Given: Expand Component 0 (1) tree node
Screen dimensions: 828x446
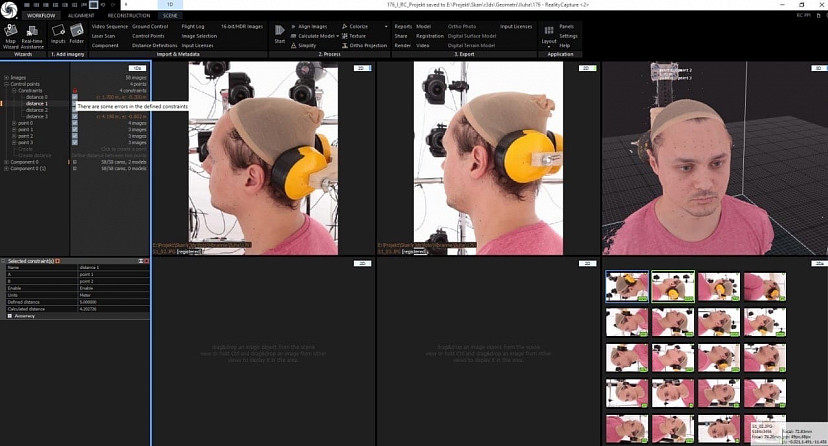Looking at the screenshot, I should (x=6, y=168).
